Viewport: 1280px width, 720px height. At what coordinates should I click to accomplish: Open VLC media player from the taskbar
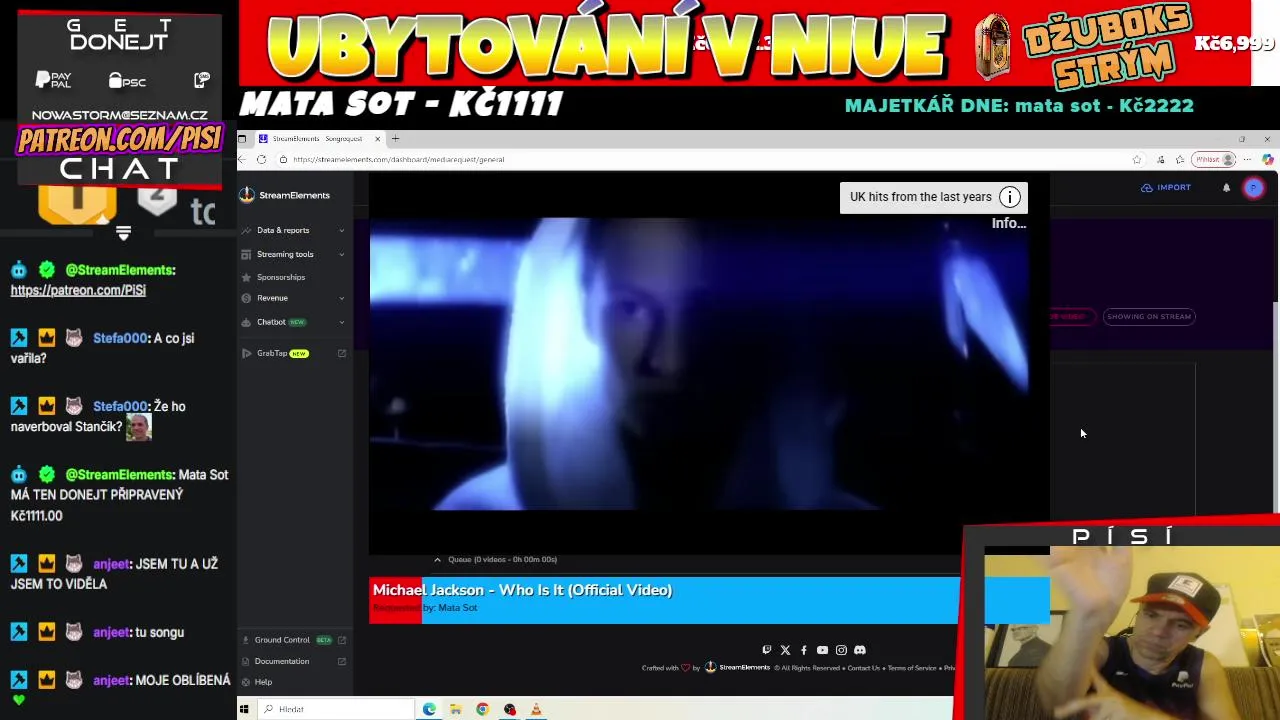coord(536,709)
